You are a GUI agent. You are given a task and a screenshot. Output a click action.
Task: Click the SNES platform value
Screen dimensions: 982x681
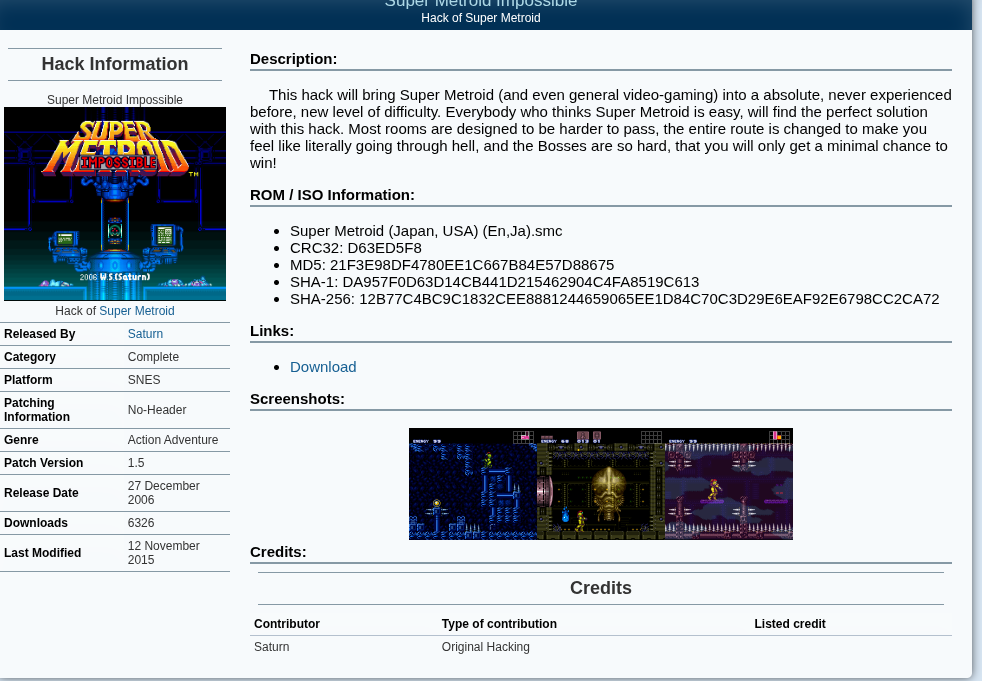point(144,380)
